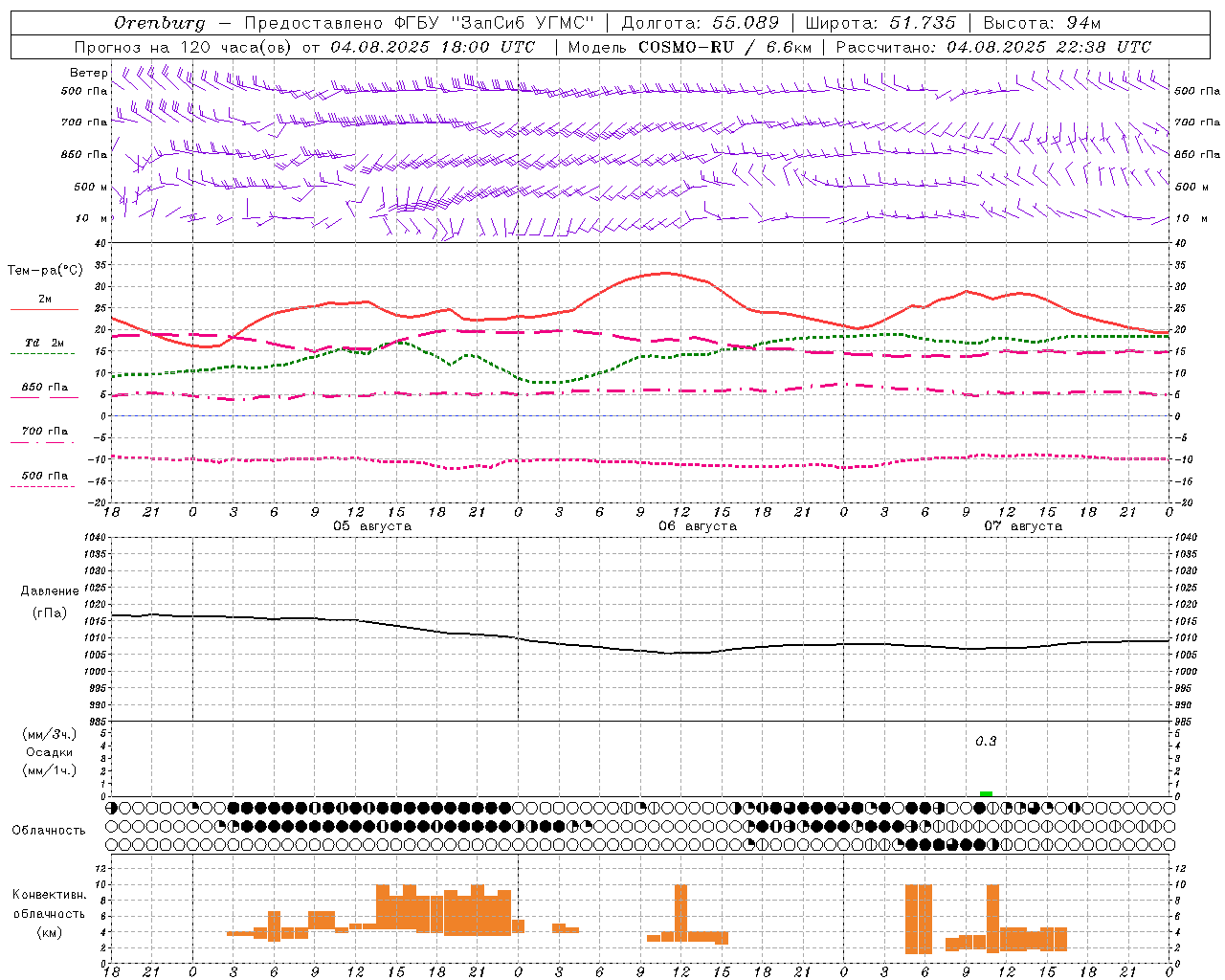1225x980 pixels.
Task: Click the "Orenburg" station title
Action: point(159,23)
